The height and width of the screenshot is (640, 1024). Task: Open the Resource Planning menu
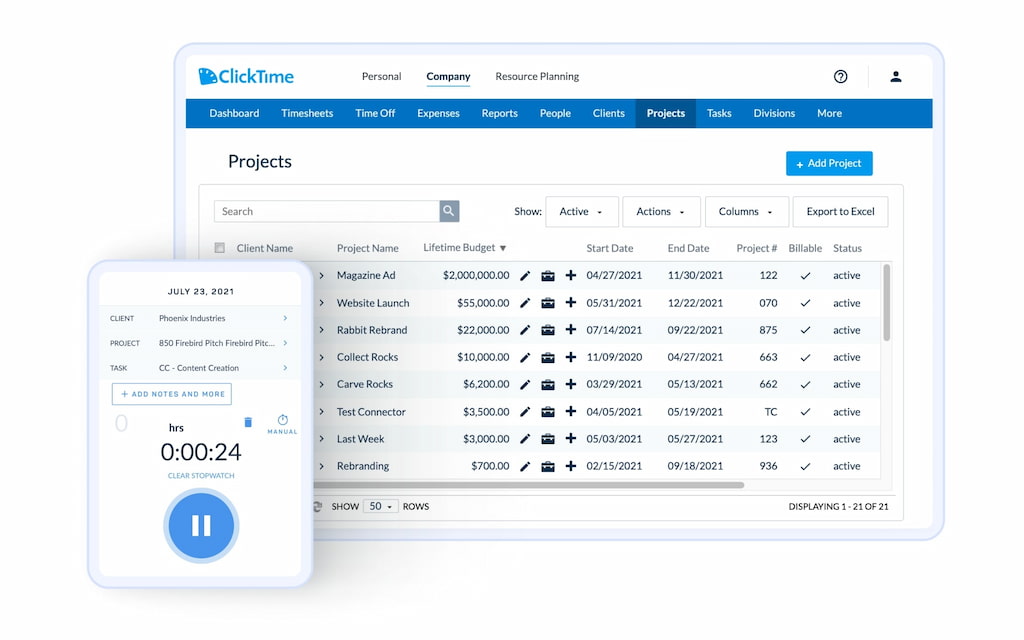(537, 76)
